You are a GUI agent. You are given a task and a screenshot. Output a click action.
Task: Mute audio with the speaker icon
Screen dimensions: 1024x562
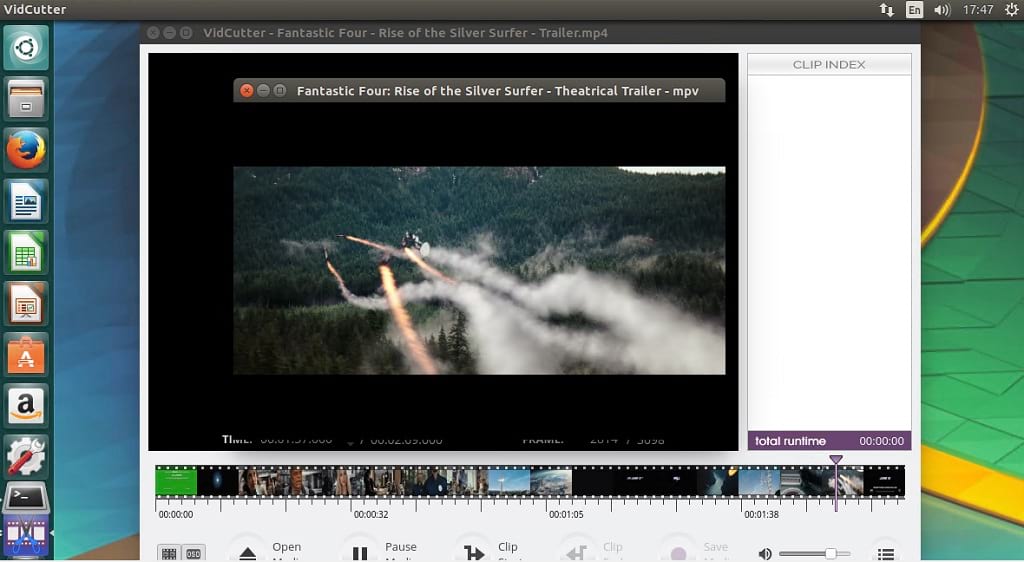point(765,554)
